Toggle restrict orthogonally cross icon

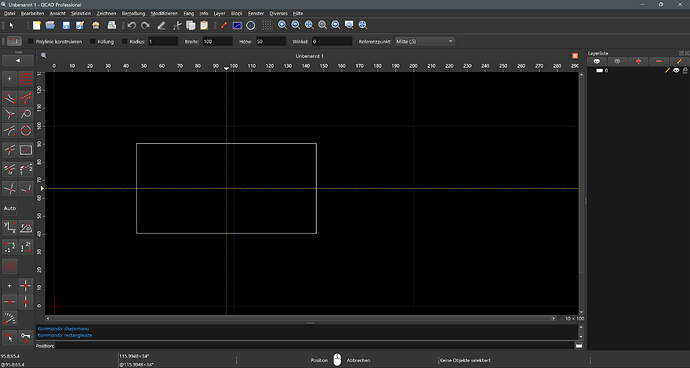[x=26, y=286]
